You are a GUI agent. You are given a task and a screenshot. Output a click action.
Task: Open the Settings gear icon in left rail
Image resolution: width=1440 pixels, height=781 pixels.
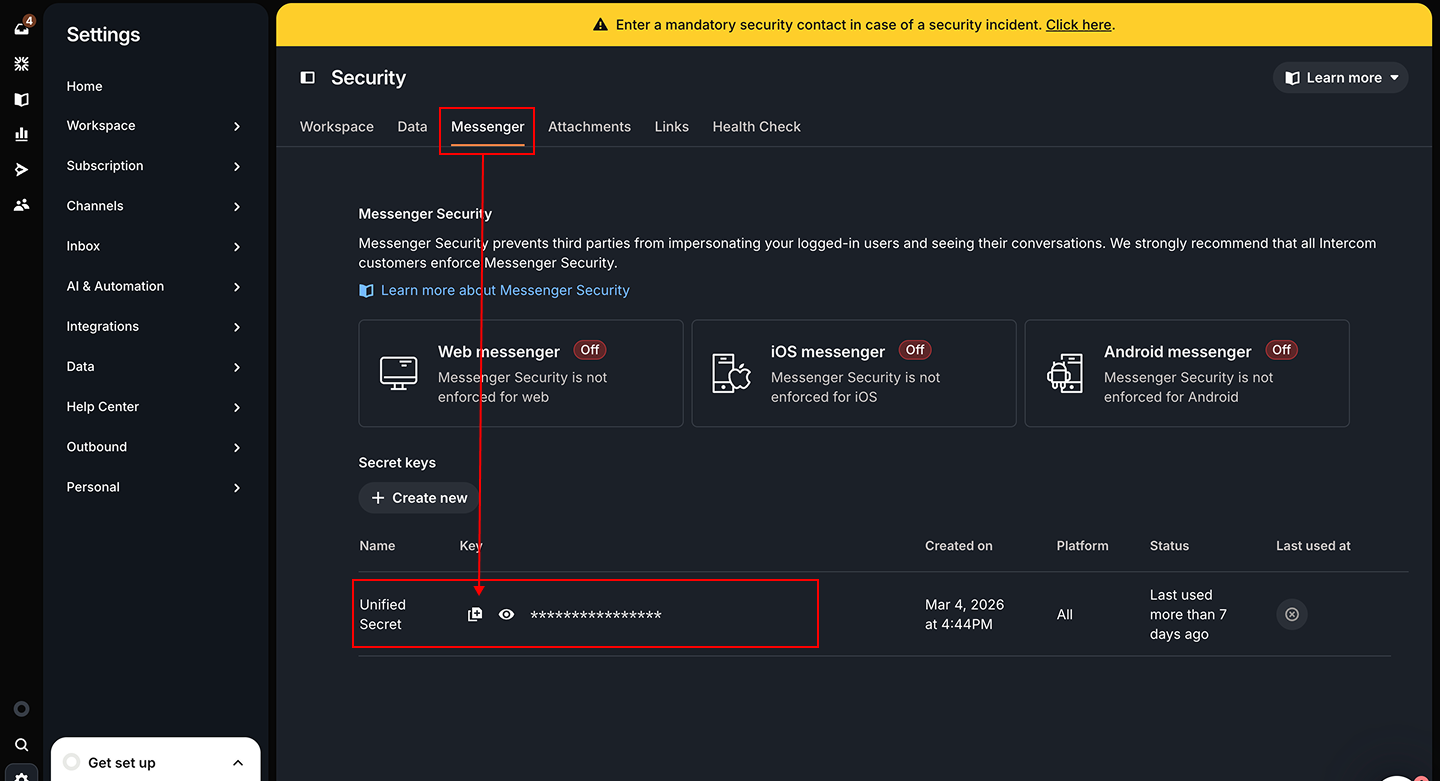22,776
